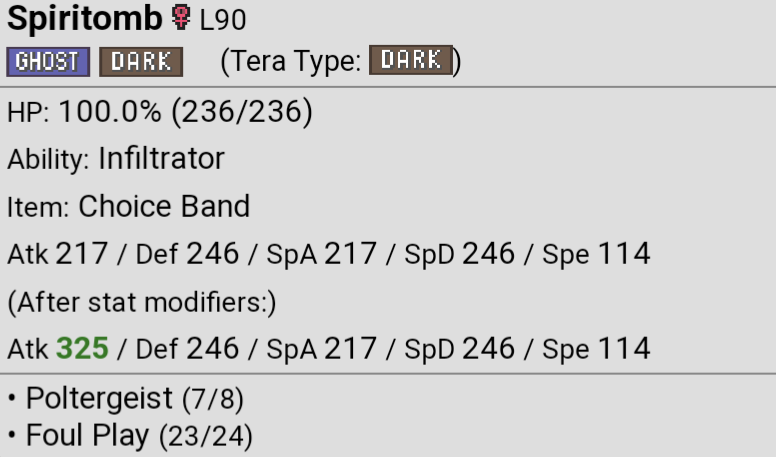The height and width of the screenshot is (457, 776).
Task: Click the Spe 114 base stat
Action: [x=596, y=254]
